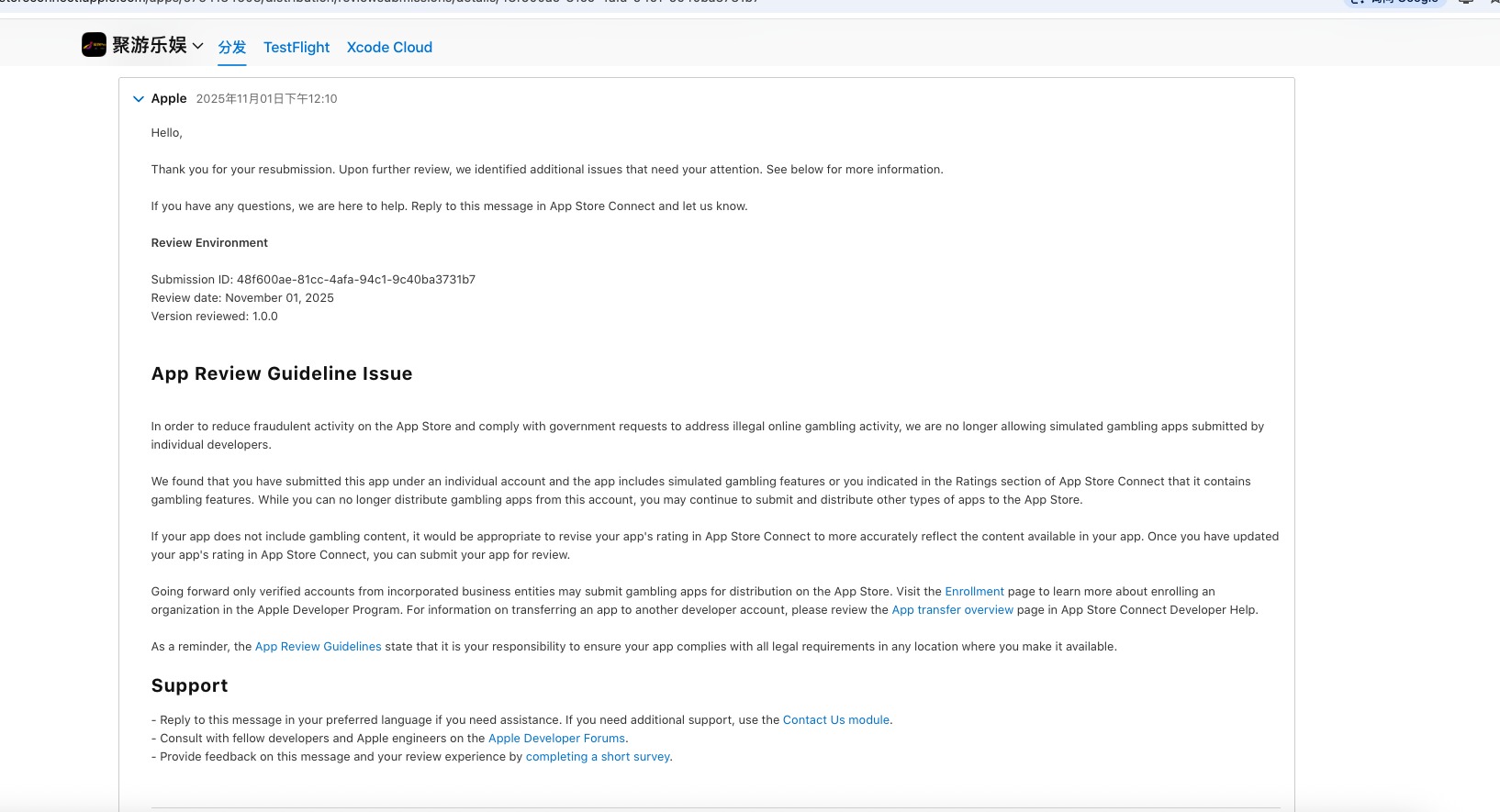
Task: Click the paragraph starting 'In order to reduce fraudulent'
Action: click(x=708, y=436)
